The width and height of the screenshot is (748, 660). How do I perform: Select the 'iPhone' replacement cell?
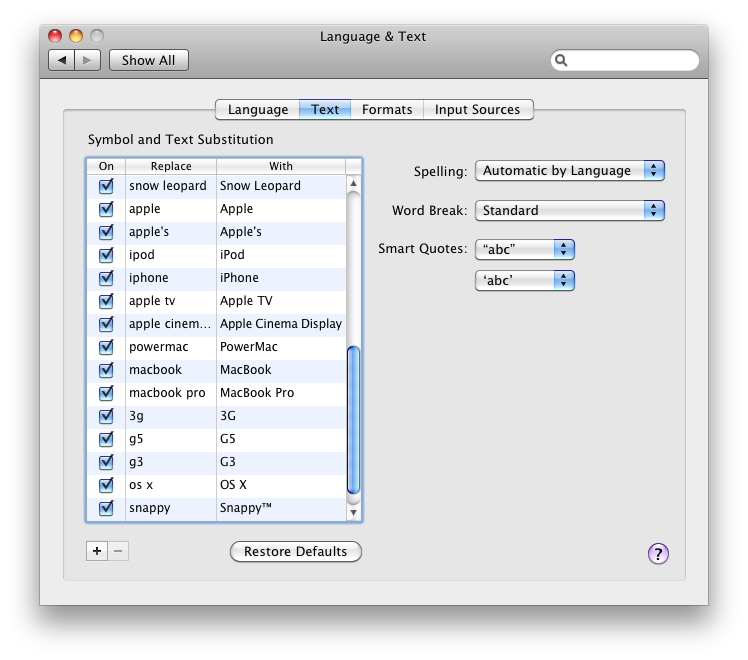281,278
